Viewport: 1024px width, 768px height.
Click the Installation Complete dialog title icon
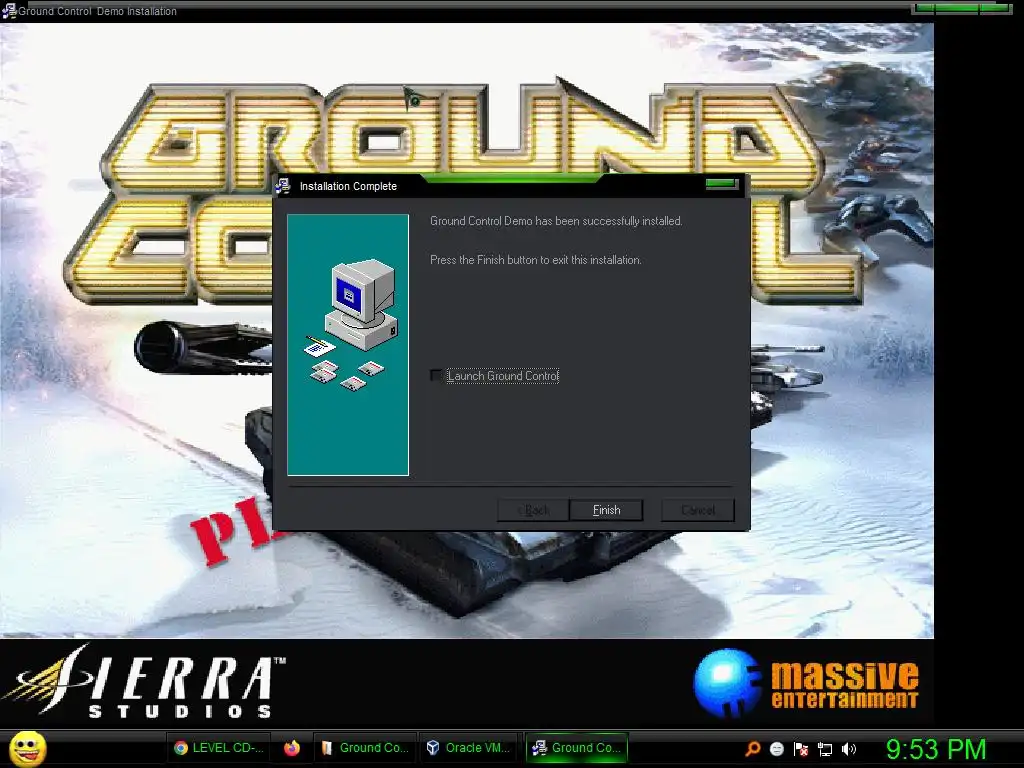(x=283, y=186)
